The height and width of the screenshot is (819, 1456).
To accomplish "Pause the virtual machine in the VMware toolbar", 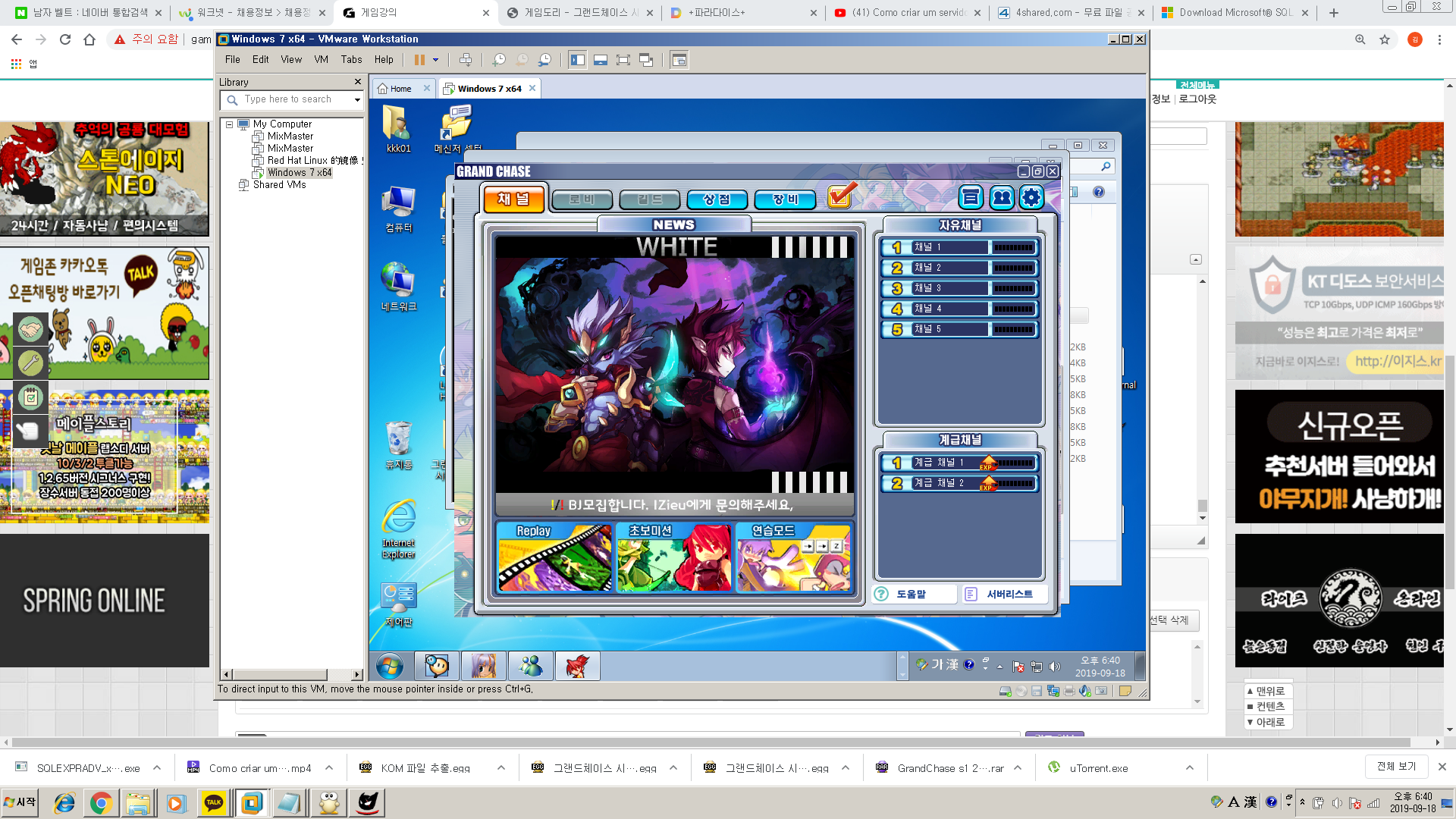I will [x=419, y=60].
